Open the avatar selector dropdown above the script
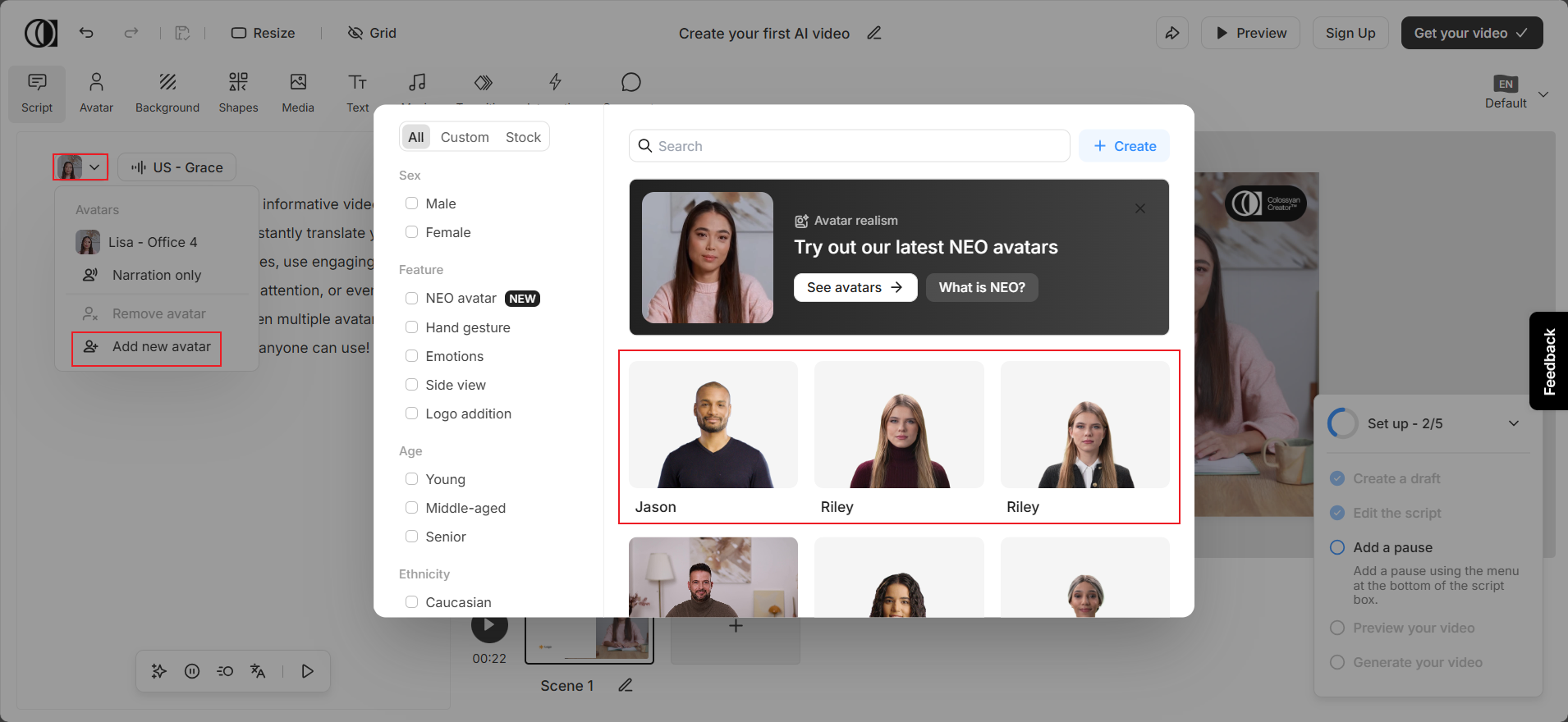The width and height of the screenshot is (1568, 722). [80, 167]
